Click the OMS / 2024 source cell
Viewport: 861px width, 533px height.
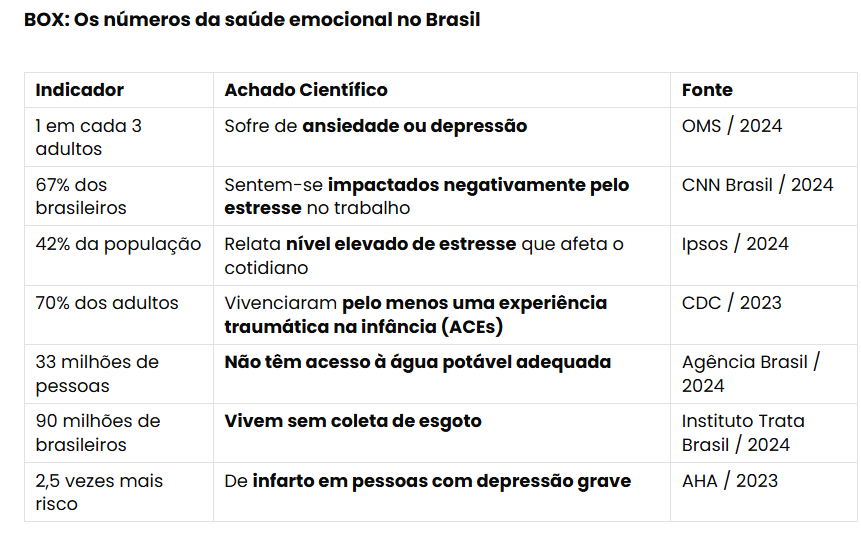pyautogui.click(x=732, y=126)
